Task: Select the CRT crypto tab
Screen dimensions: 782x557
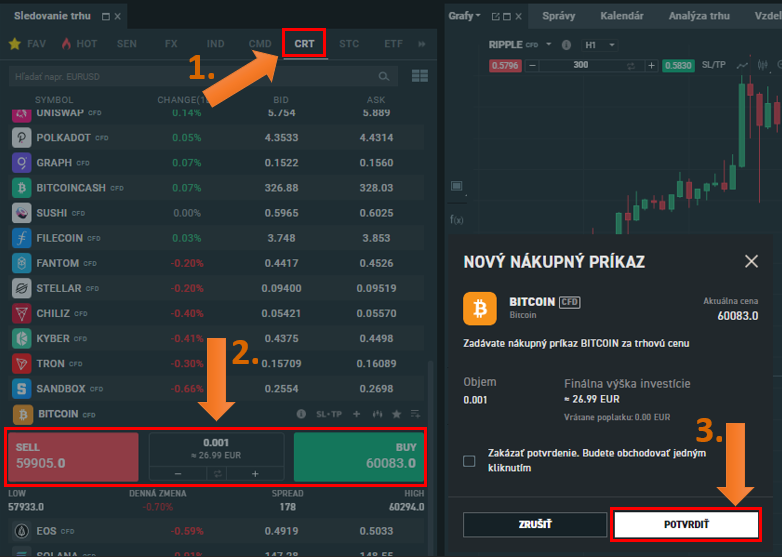Action: pyautogui.click(x=304, y=44)
